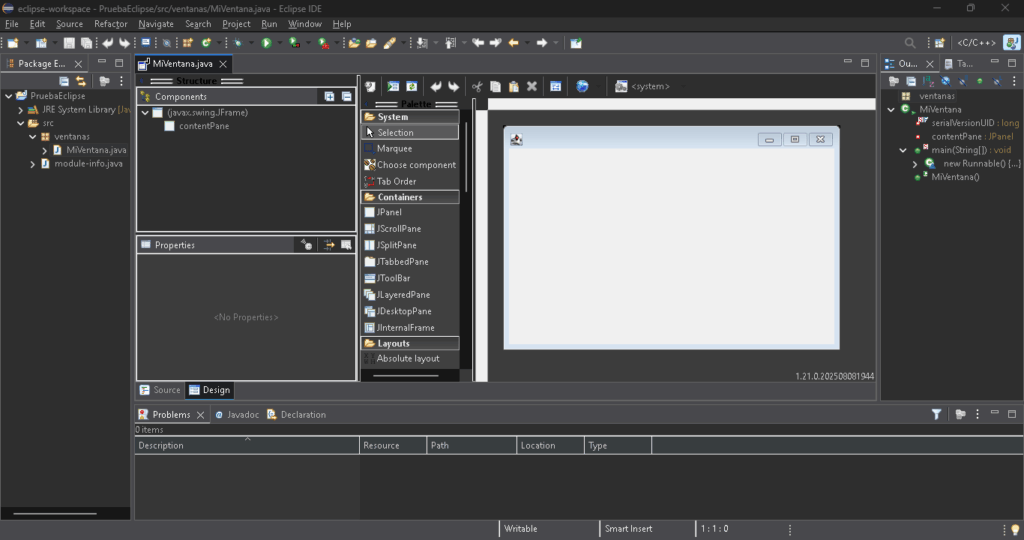1024x540 pixels.
Task: Toggle Sort alphabetically in the Outline view
Action: [x=928, y=81]
